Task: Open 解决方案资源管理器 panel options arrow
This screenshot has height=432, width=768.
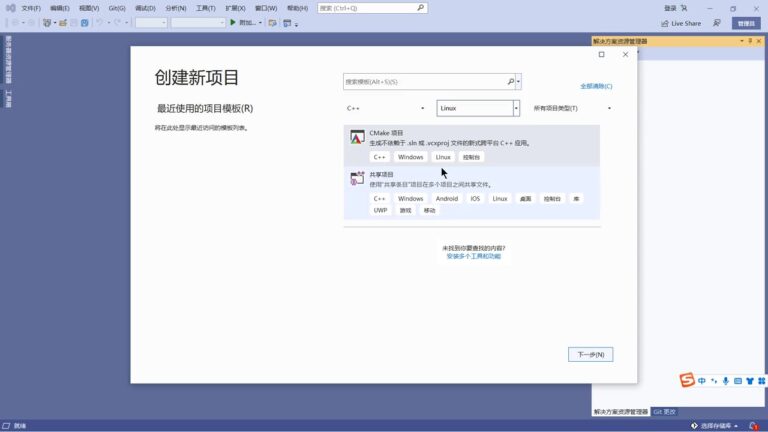Action: [x=742, y=41]
